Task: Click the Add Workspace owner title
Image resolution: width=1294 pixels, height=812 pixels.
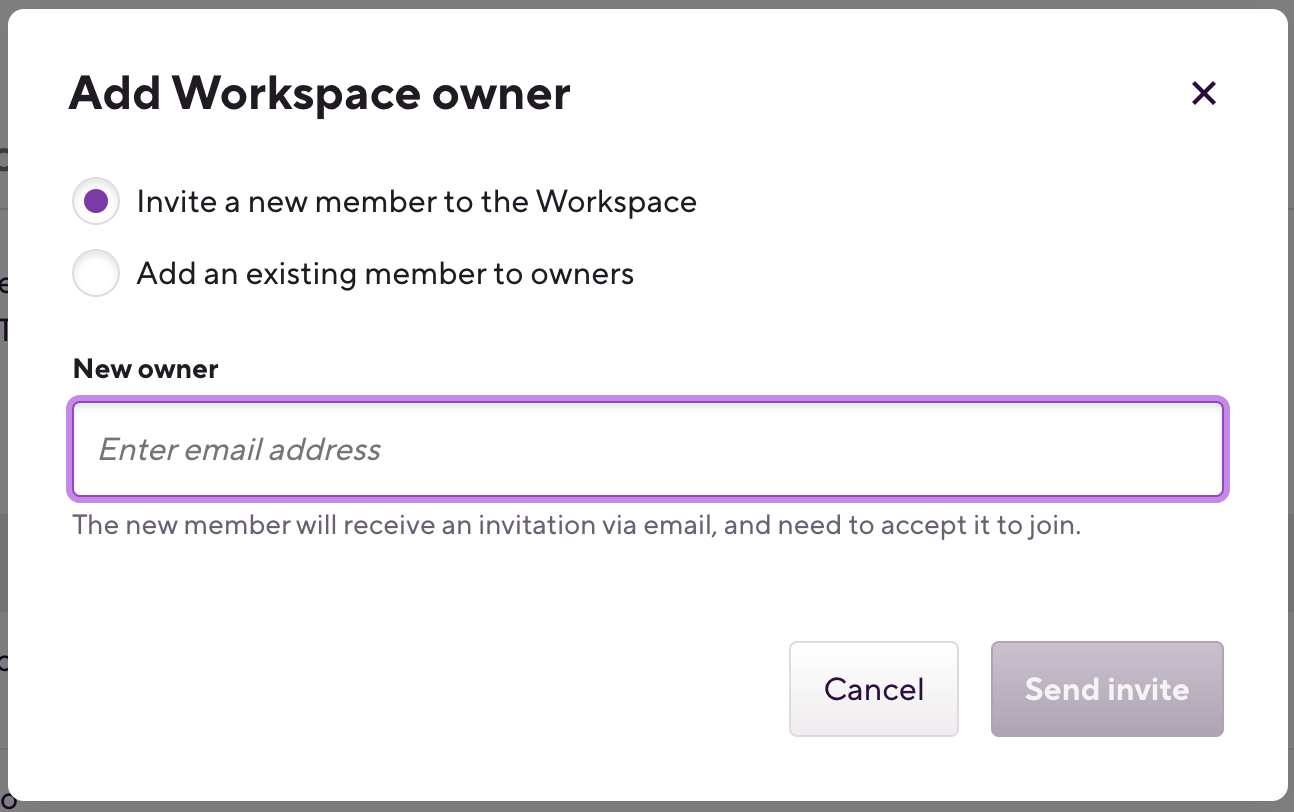Action: (318, 92)
